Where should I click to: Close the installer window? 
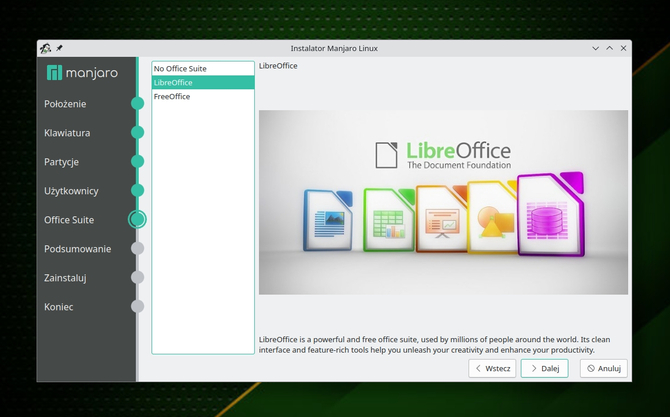pos(623,48)
